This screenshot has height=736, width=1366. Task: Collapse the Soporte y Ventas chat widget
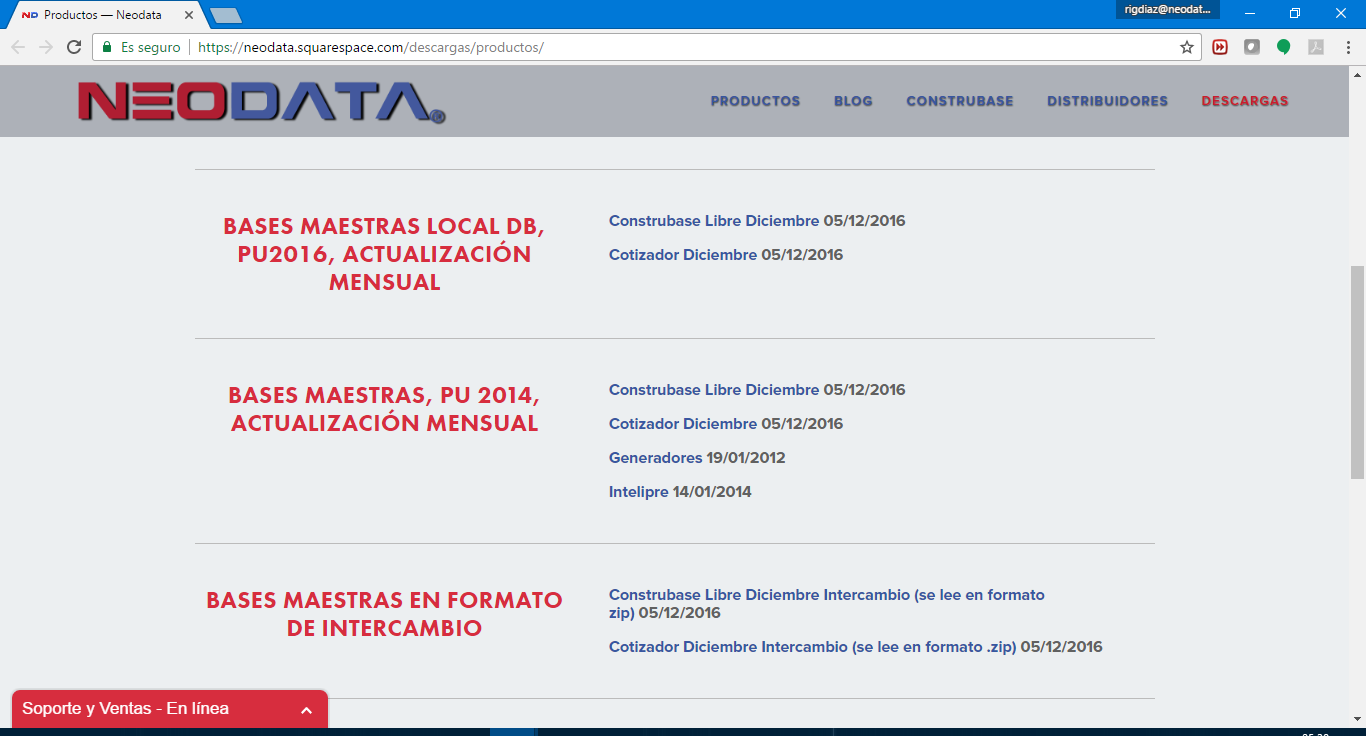point(306,708)
